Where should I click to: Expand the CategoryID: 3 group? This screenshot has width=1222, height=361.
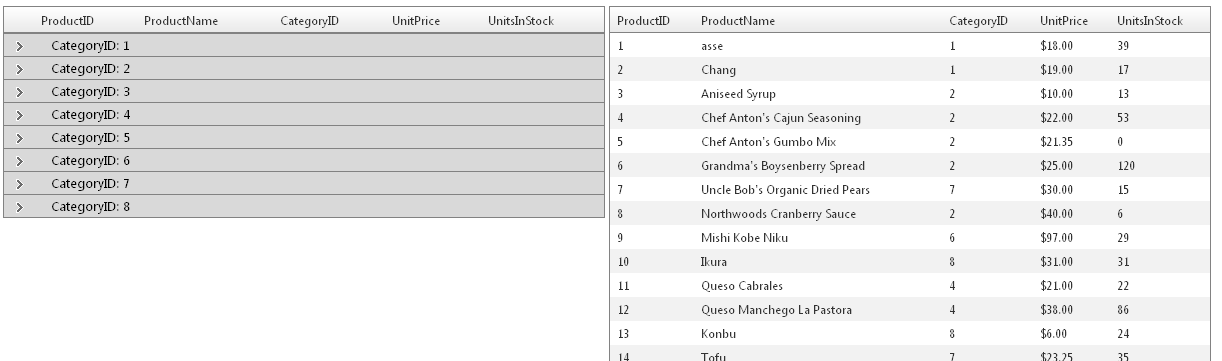pyautogui.click(x=19, y=92)
